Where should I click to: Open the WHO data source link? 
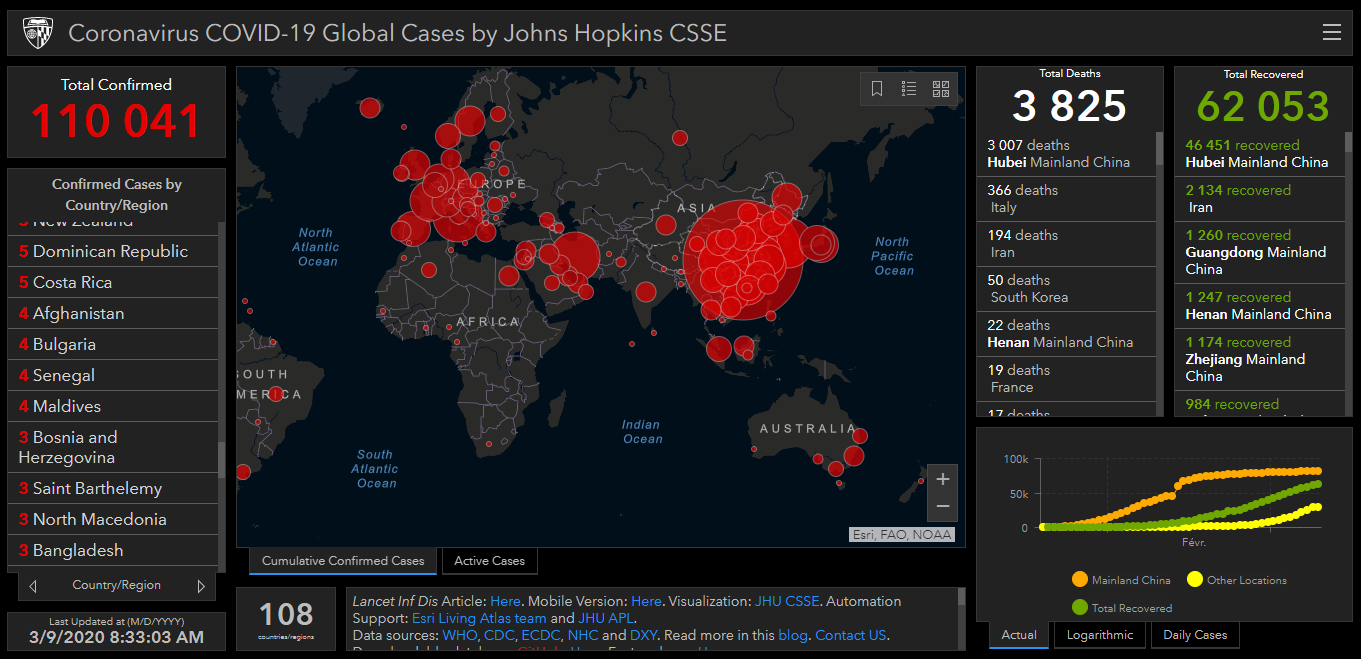[459, 635]
